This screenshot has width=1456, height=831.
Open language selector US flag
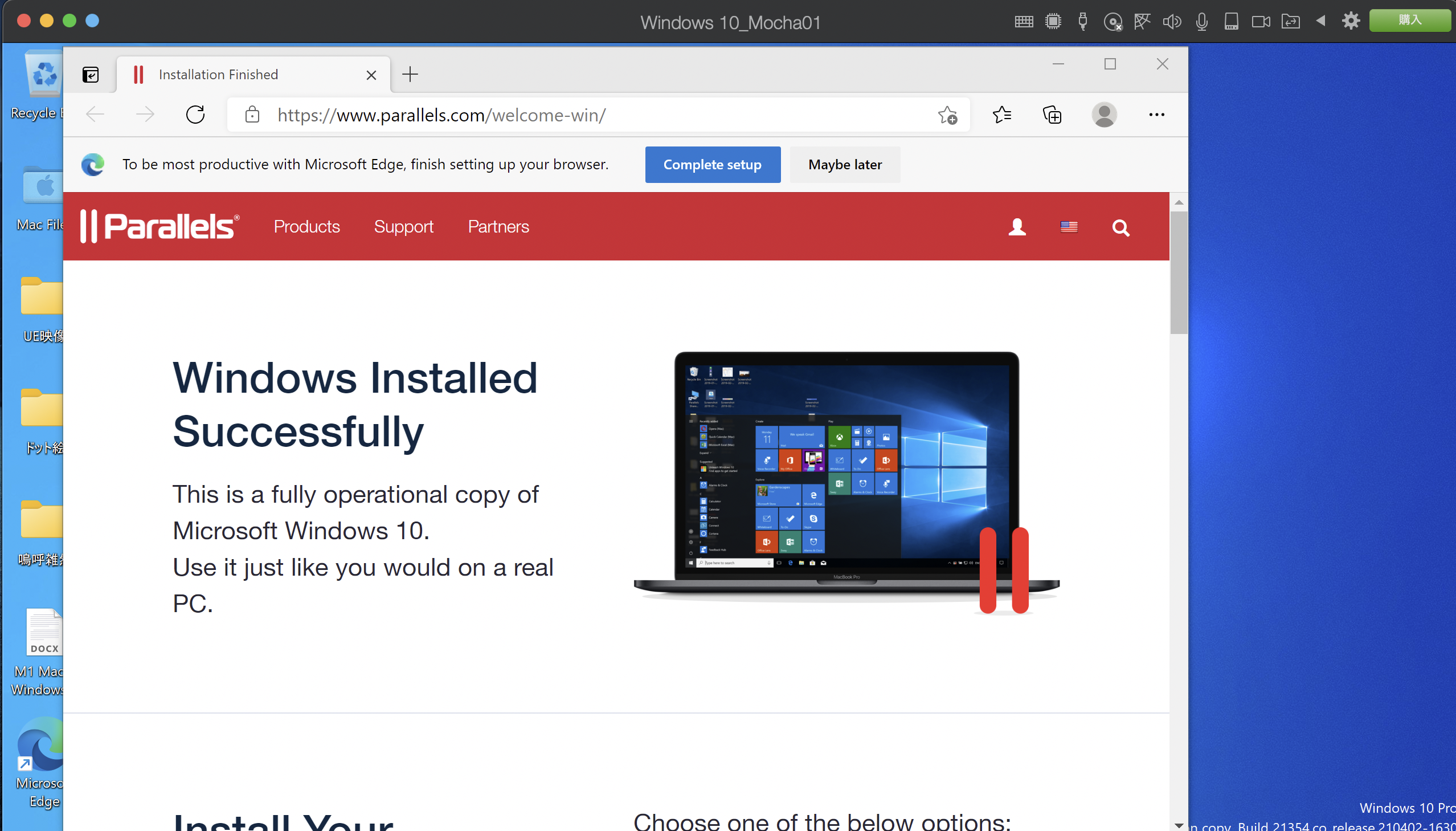(1069, 227)
